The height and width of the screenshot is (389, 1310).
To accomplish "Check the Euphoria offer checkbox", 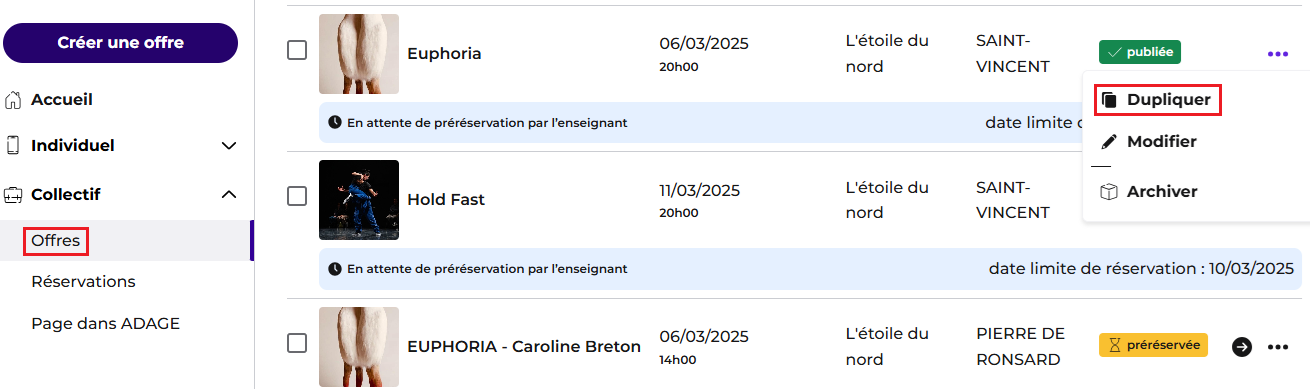I will 297,50.
